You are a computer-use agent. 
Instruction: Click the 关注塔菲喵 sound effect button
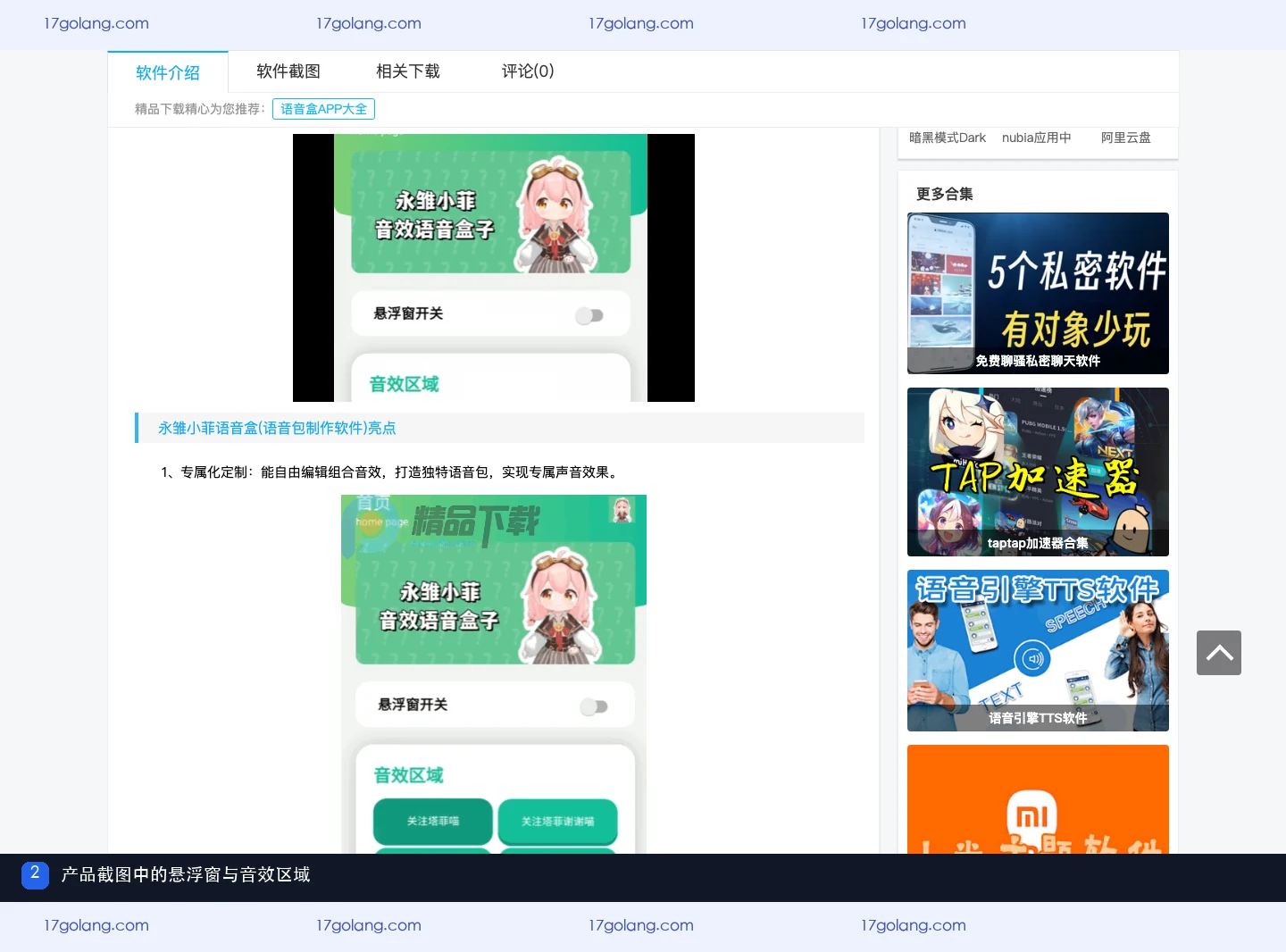(433, 822)
